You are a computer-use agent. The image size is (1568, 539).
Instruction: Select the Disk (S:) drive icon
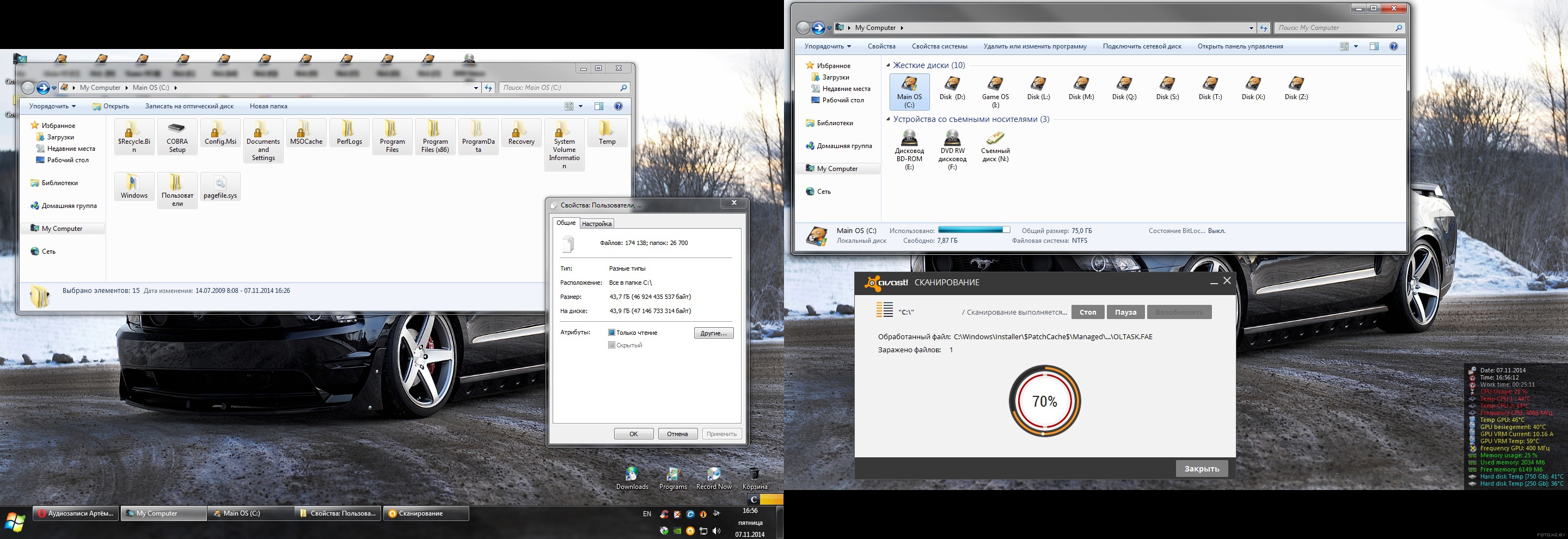click(x=1167, y=88)
